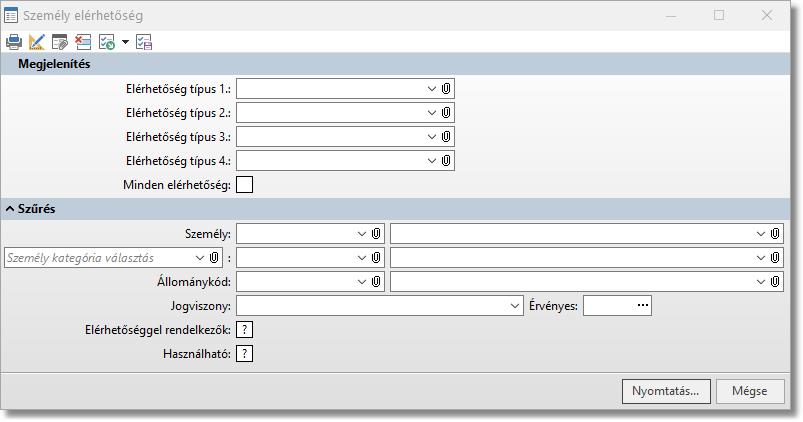Image resolution: width=803 pixels, height=422 pixels.
Task: Click the Érvényes date field ellipsis button
Action: 642,305
